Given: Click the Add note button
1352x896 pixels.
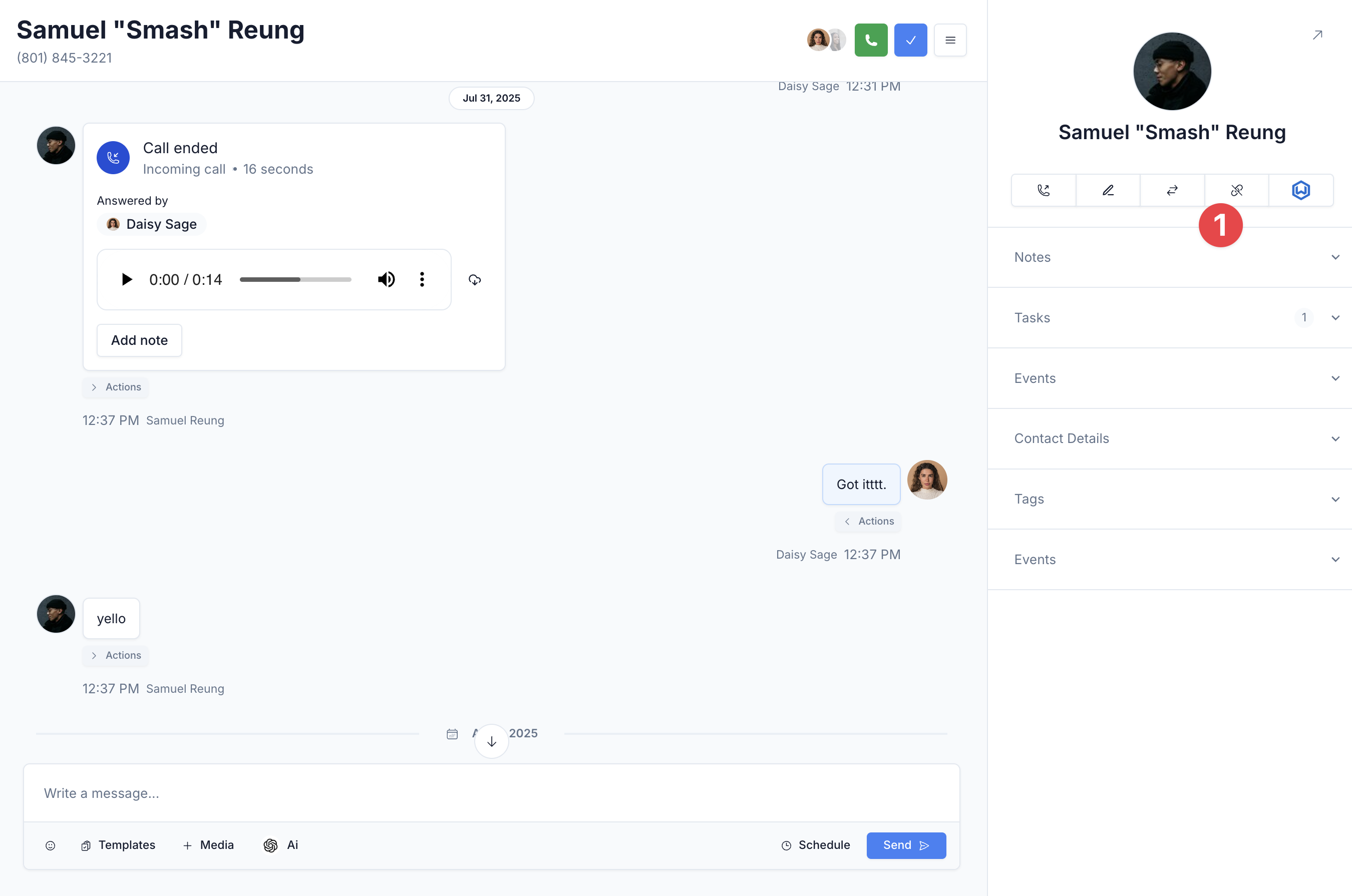Looking at the screenshot, I should click(x=139, y=340).
